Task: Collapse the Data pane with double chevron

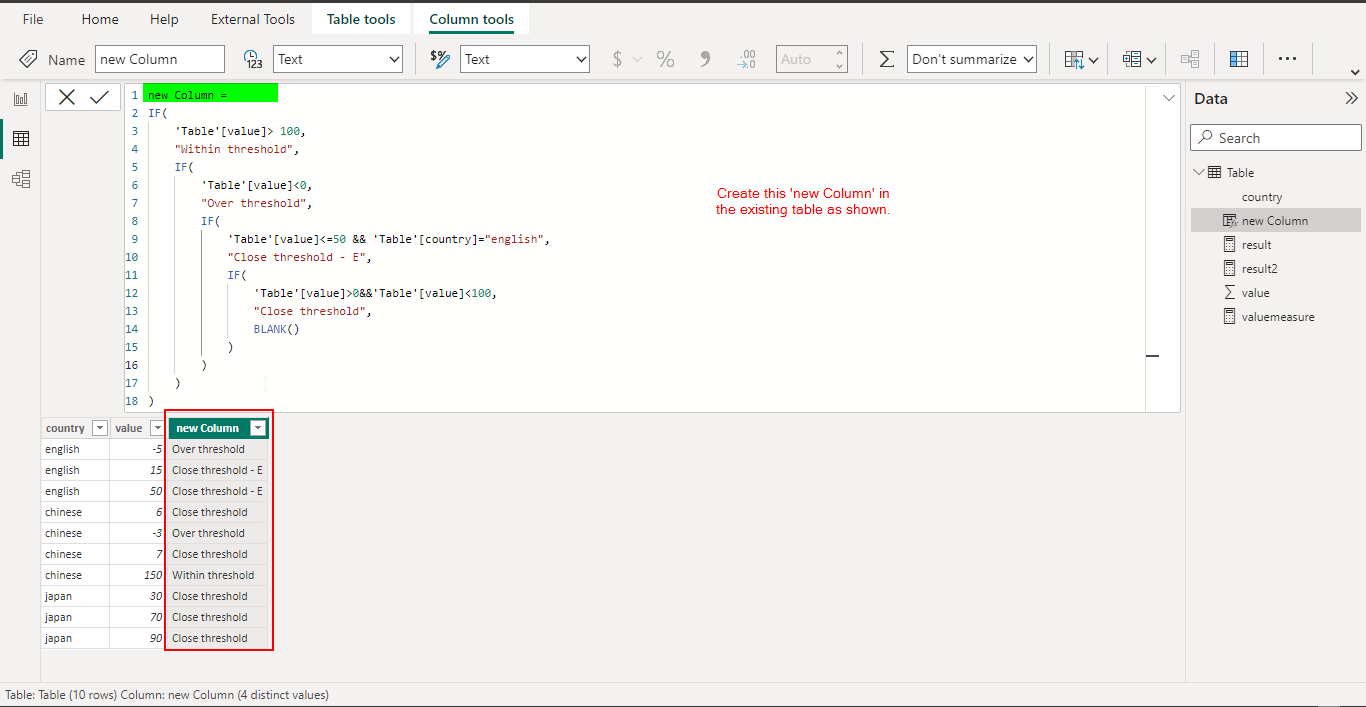Action: (x=1351, y=98)
